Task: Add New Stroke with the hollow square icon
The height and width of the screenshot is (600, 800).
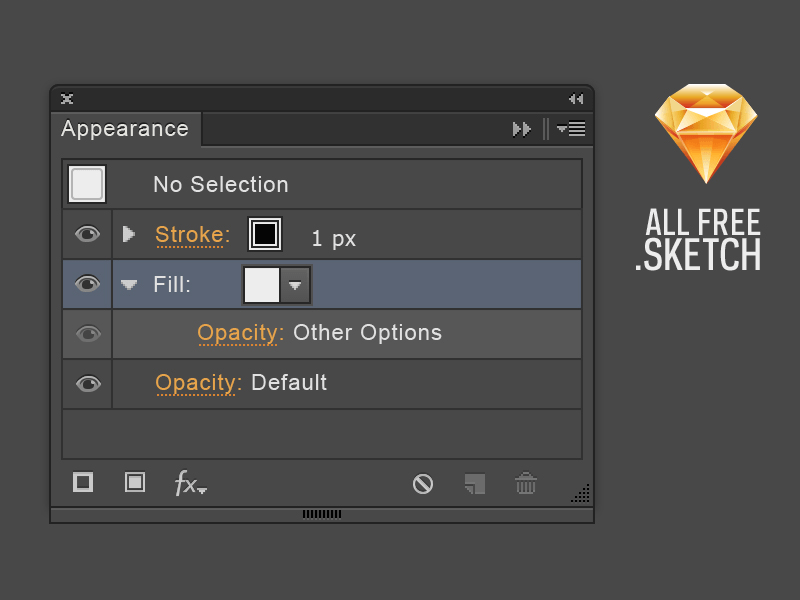Action: 83,482
